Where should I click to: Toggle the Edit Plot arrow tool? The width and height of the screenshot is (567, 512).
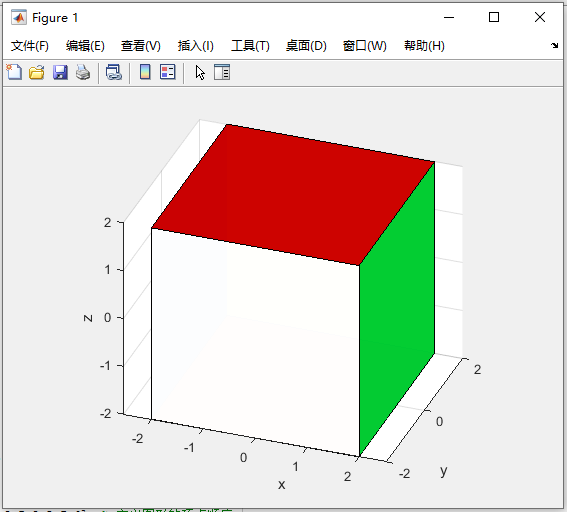200,73
